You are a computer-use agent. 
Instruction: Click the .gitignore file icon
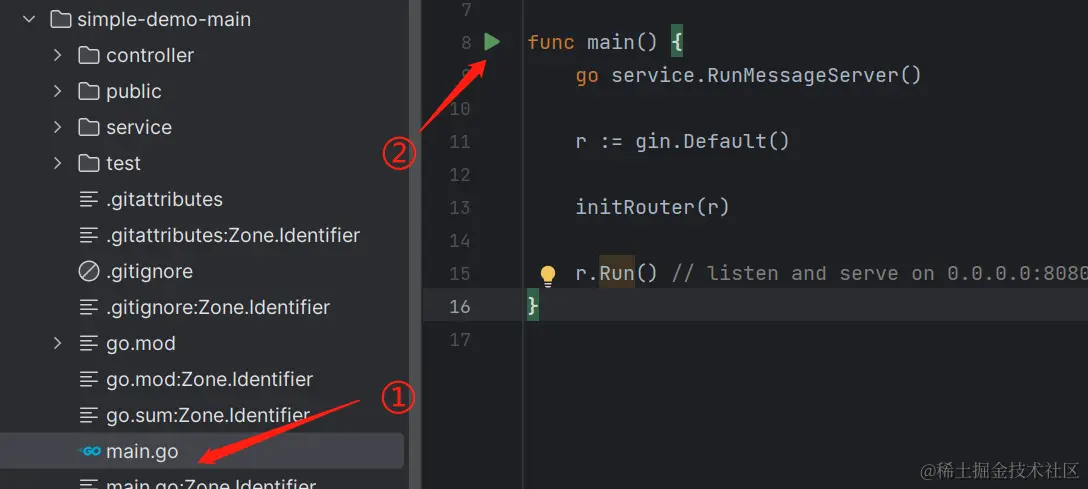tap(90, 271)
